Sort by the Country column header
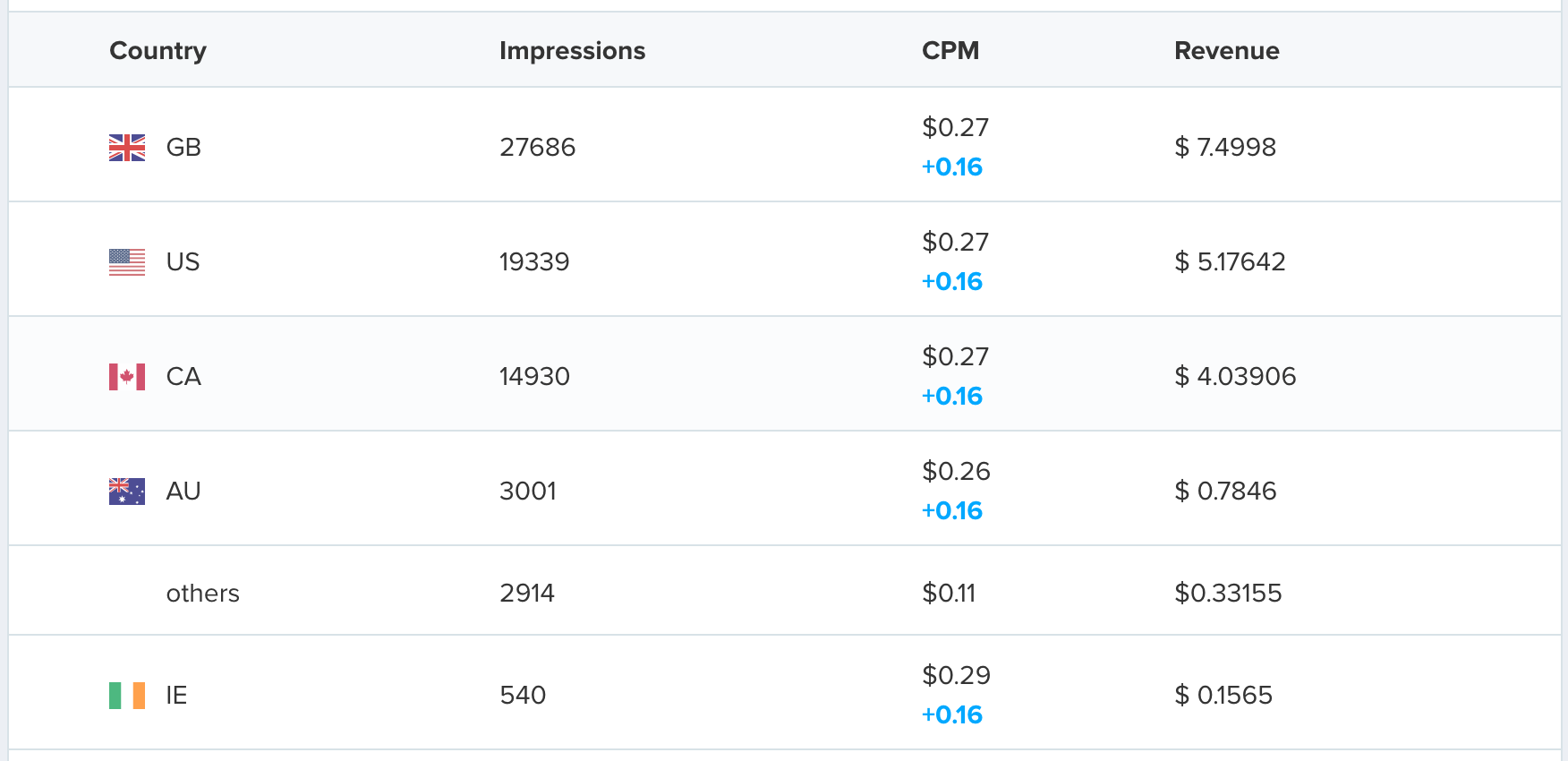The width and height of the screenshot is (1568, 761). [x=158, y=51]
